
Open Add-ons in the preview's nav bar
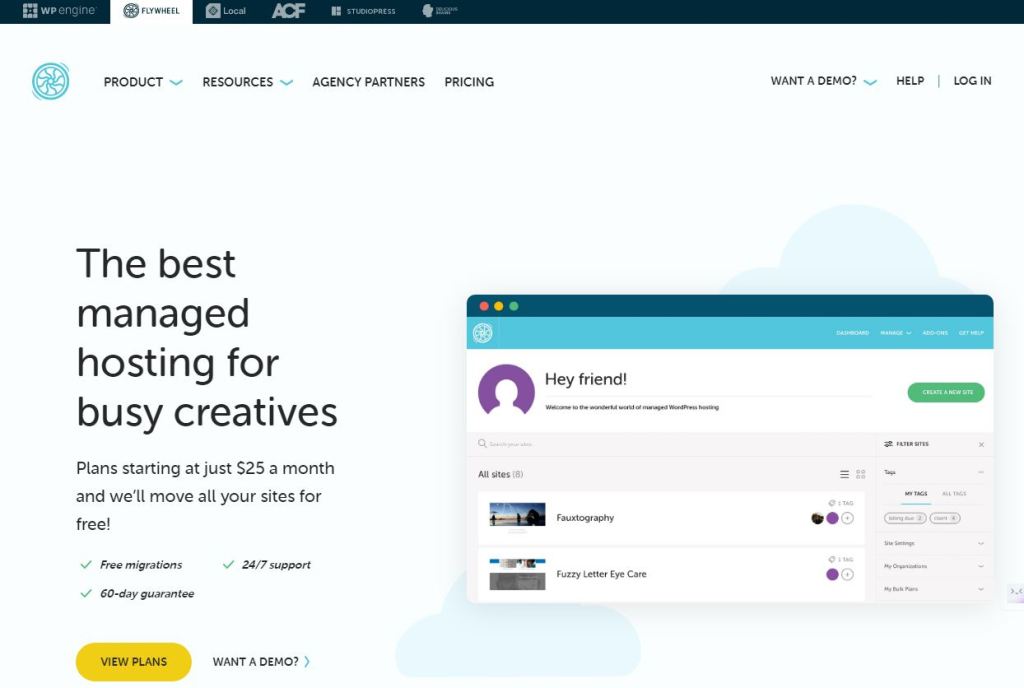pyautogui.click(x=935, y=333)
